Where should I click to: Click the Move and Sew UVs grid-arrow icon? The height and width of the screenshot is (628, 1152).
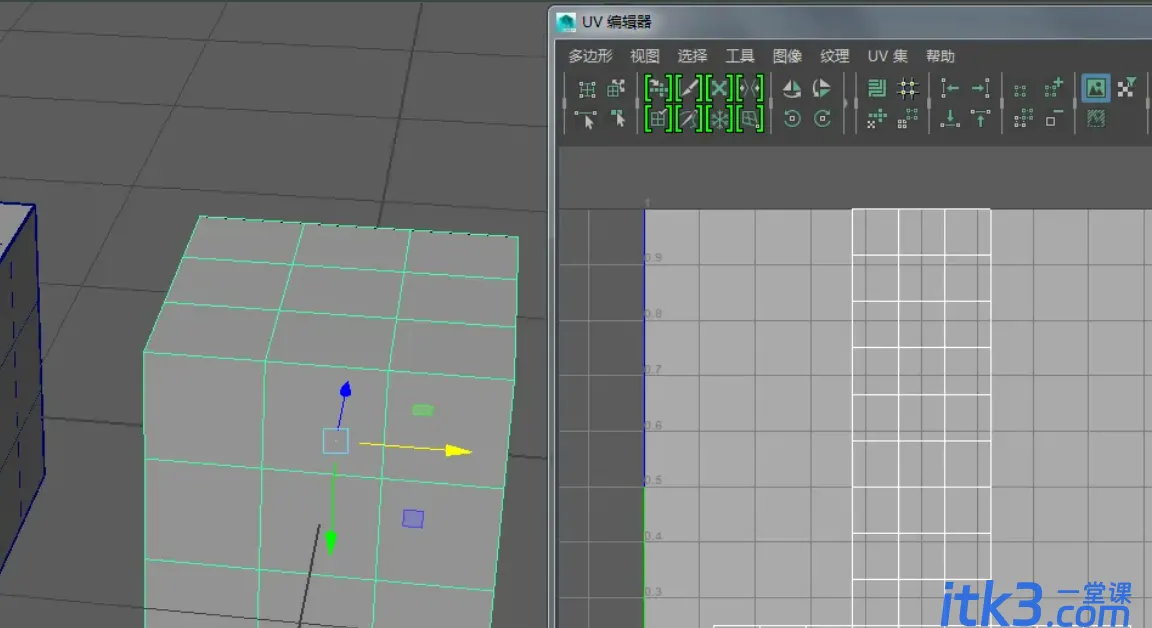coord(658,89)
